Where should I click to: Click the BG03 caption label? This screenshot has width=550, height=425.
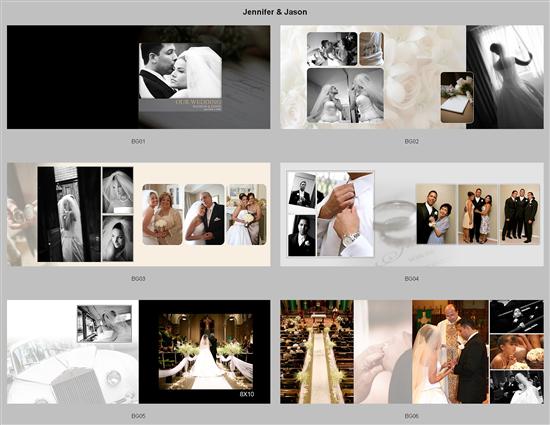tap(138, 279)
